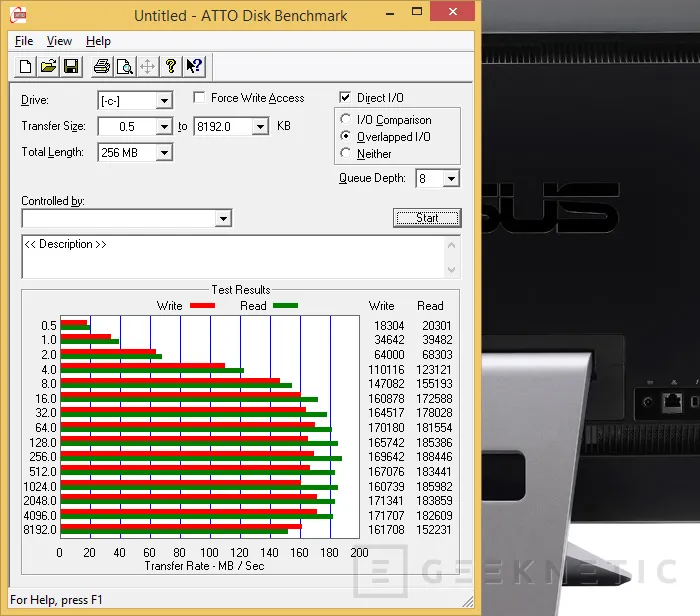Click the context help arrow-question icon
Viewport: 700px width, 616px height.
coord(194,67)
